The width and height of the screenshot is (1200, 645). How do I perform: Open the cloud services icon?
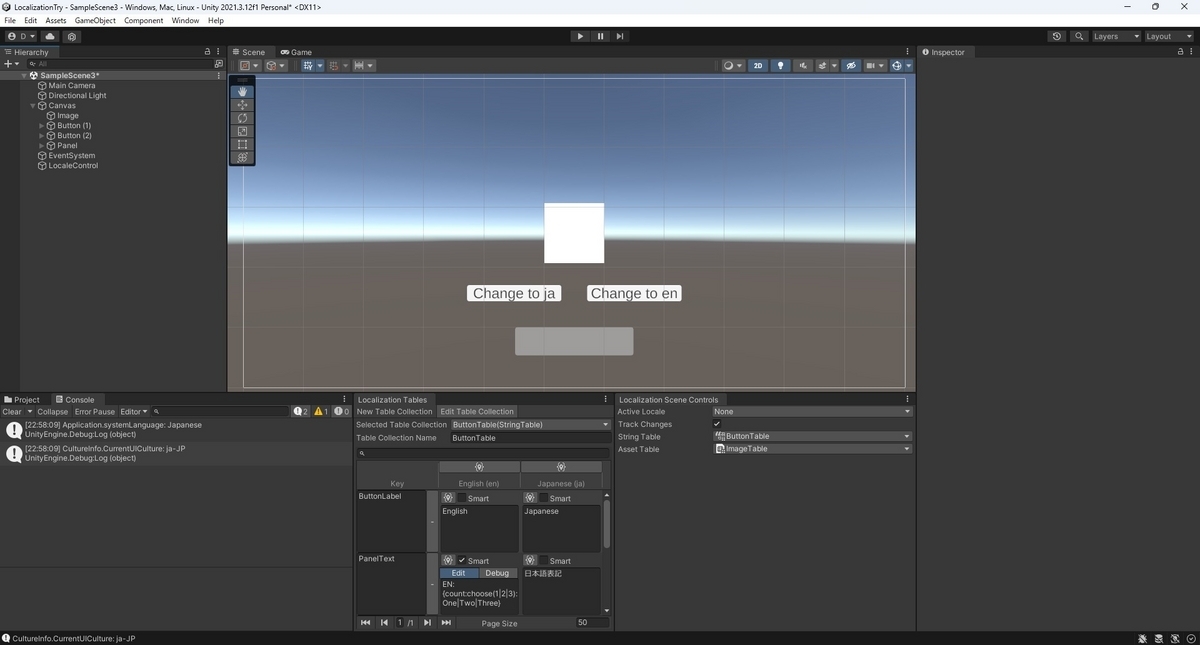(50, 36)
